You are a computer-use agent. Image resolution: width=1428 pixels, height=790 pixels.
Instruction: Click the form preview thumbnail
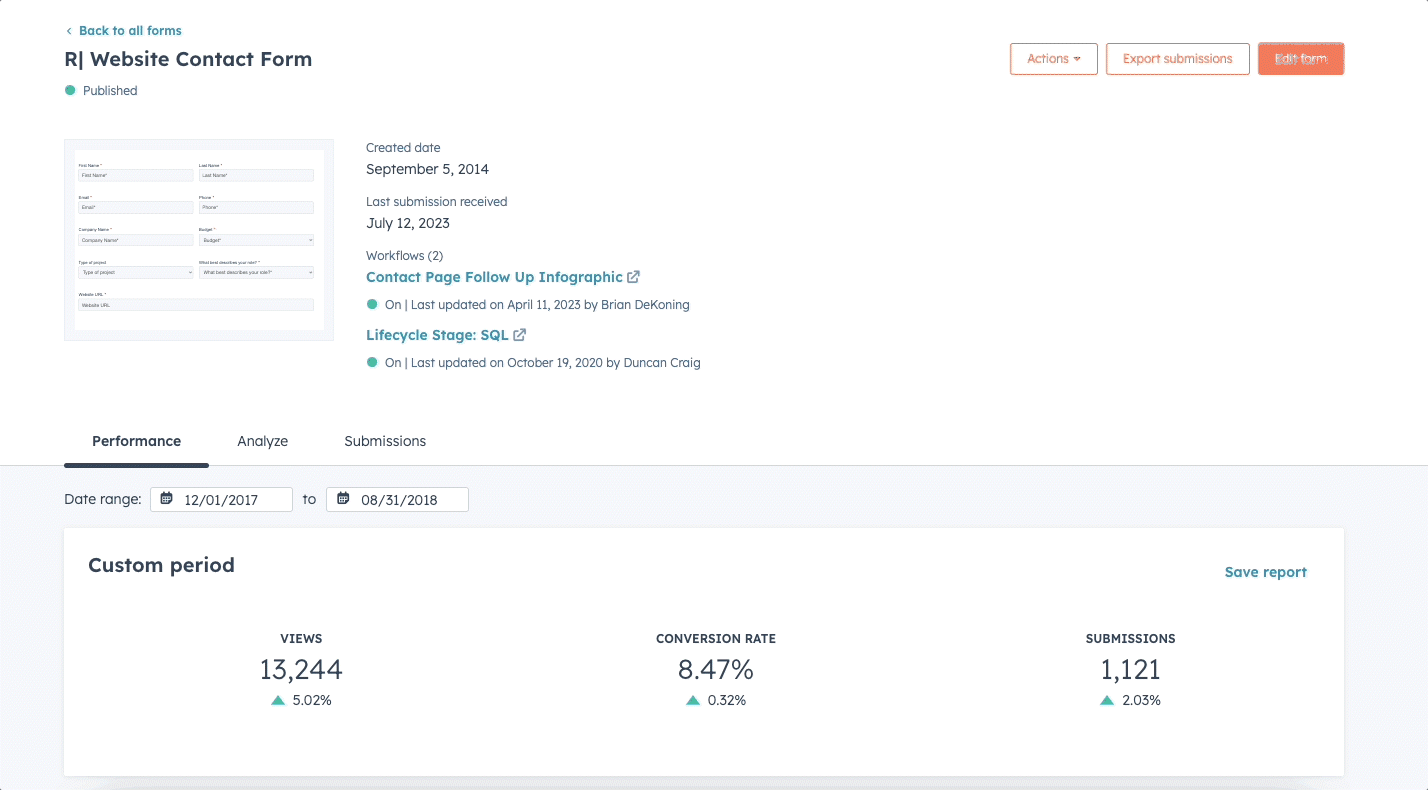[x=198, y=238]
